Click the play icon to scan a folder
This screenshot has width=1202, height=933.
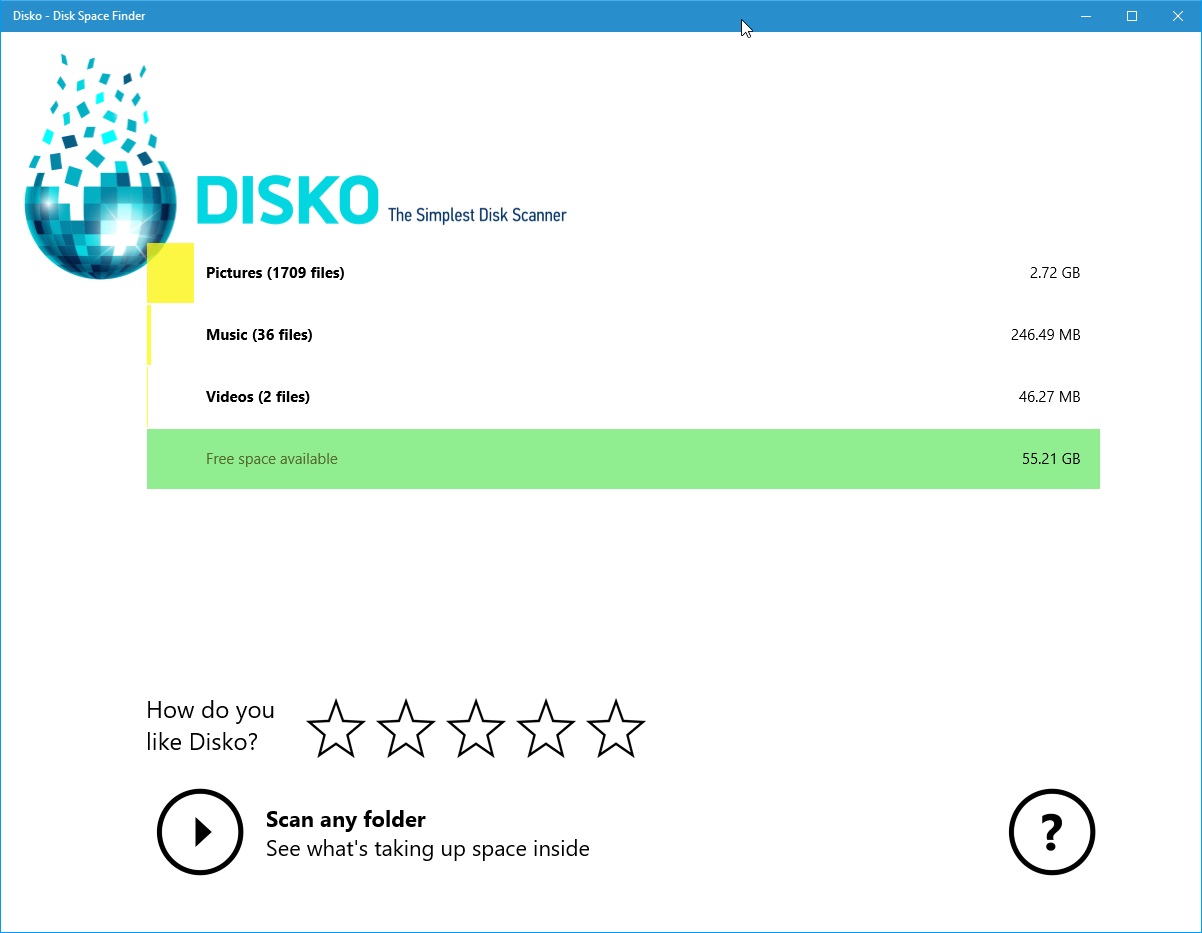point(200,832)
